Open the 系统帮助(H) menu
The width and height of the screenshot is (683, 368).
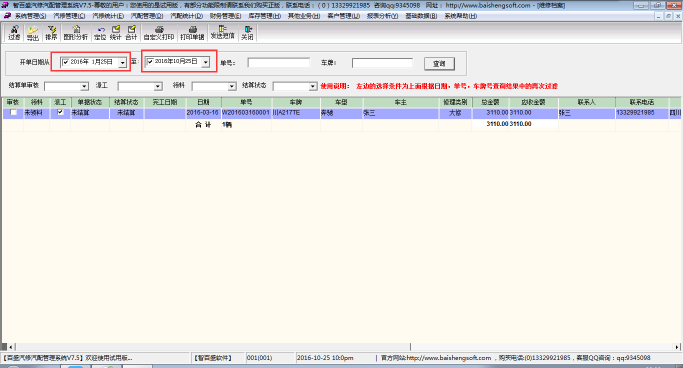pyautogui.click(x=460, y=16)
